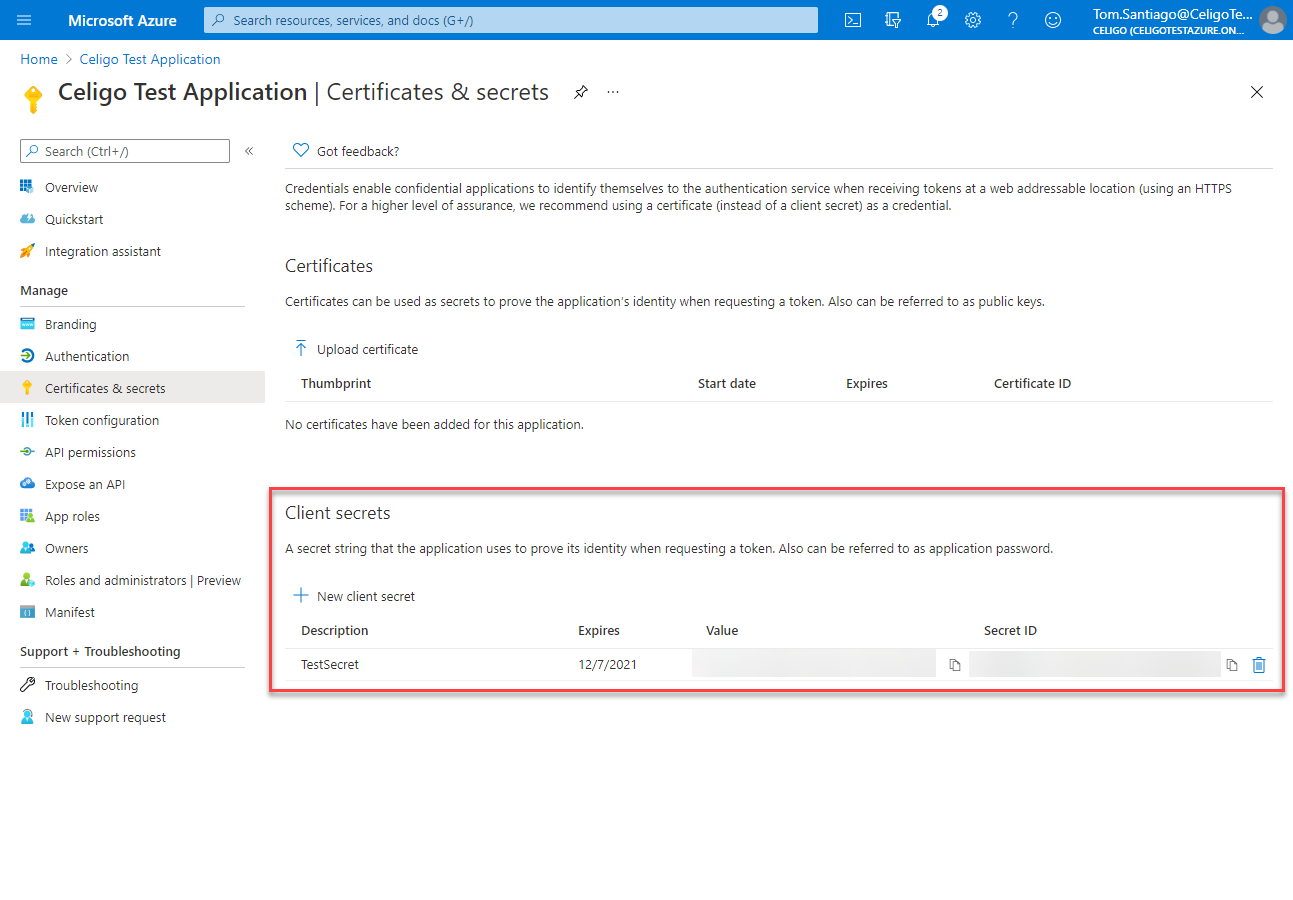Click New client secret
The width and height of the screenshot is (1293, 900).
click(354, 596)
